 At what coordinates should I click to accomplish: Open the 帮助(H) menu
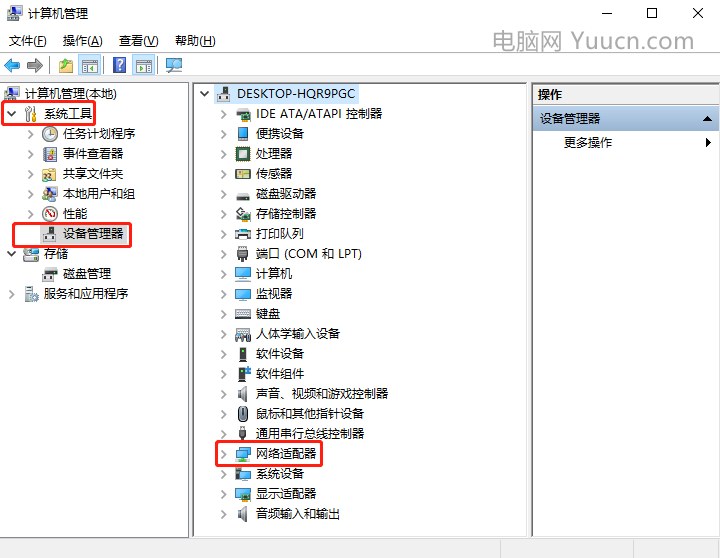195,41
